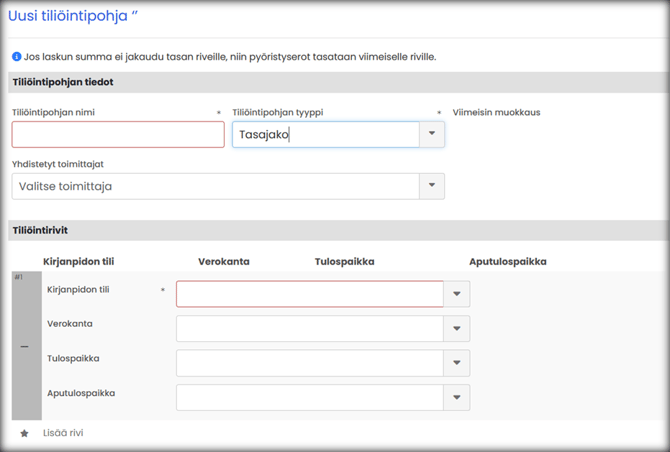Remove row 1 using the minus icon
670x452 pixels.
[24, 347]
